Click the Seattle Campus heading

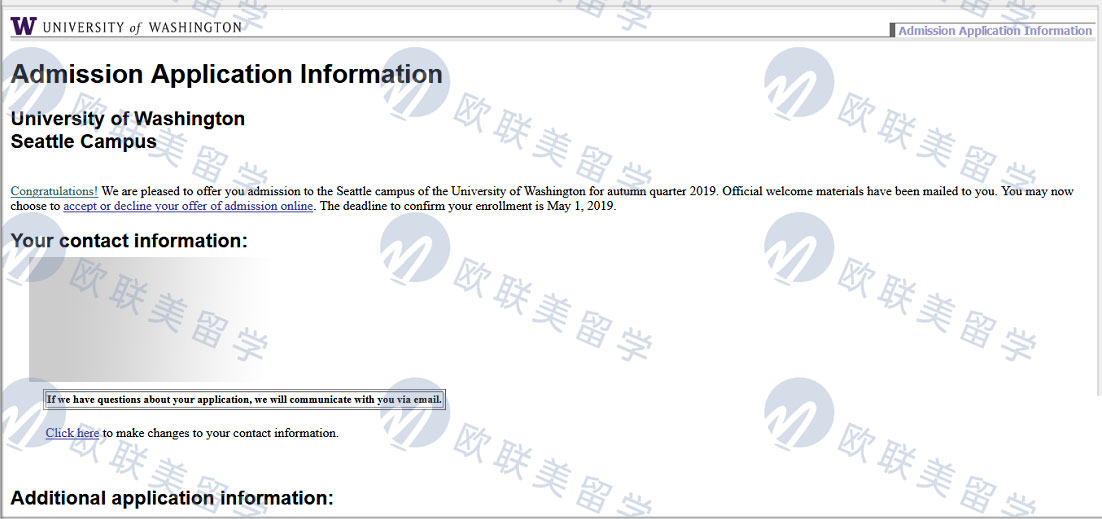coord(84,141)
